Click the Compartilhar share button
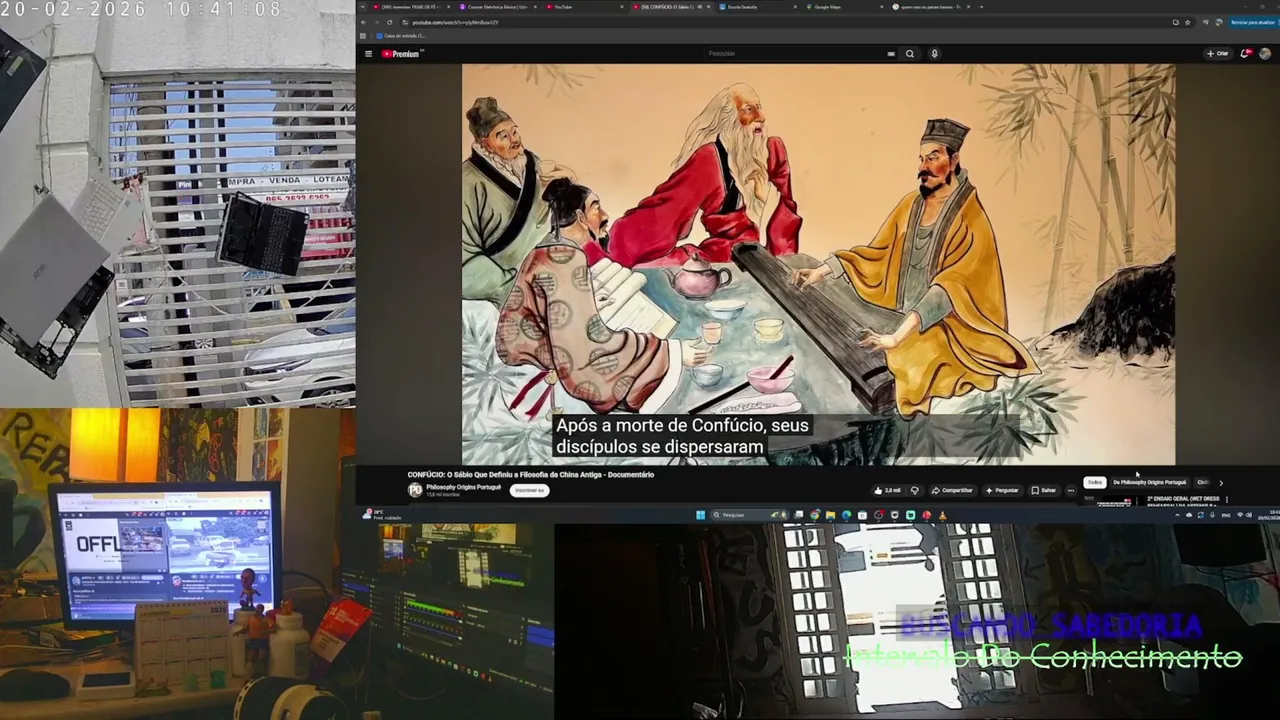 (x=952, y=490)
